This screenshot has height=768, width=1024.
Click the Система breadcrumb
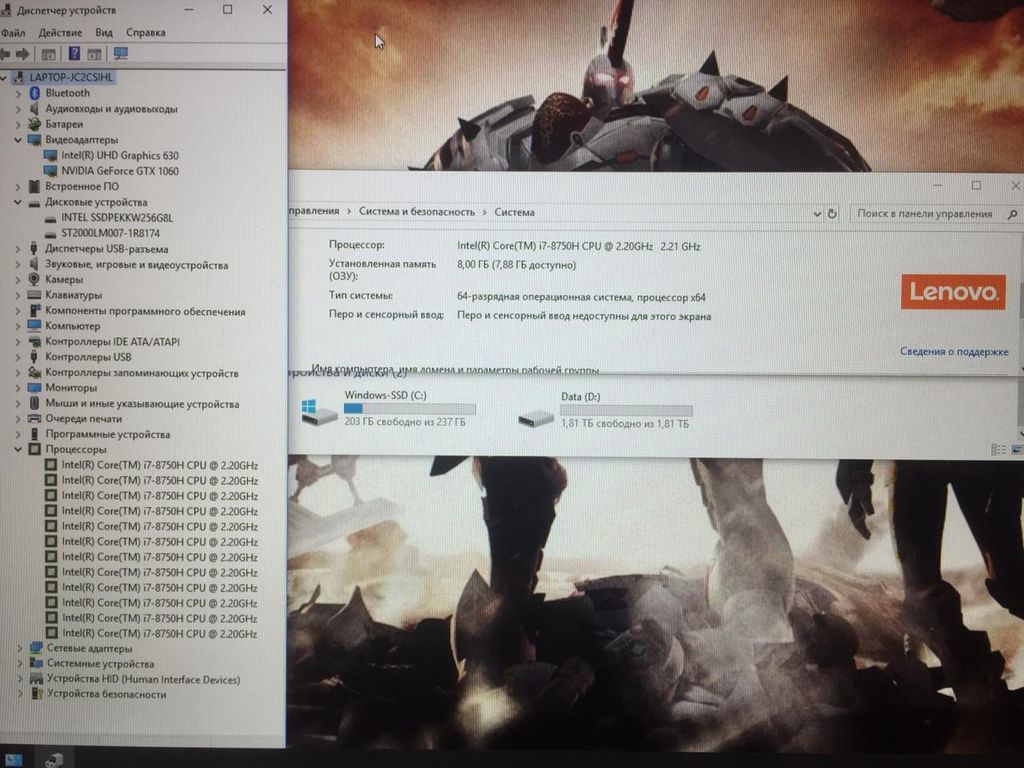[515, 212]
